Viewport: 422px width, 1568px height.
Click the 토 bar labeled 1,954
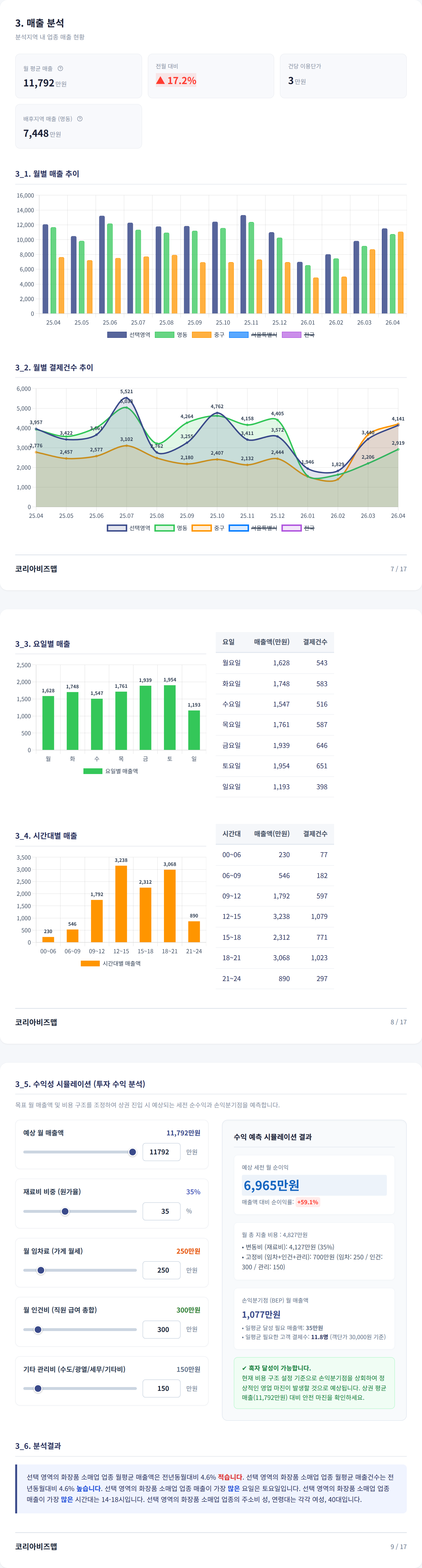(170, 718)
